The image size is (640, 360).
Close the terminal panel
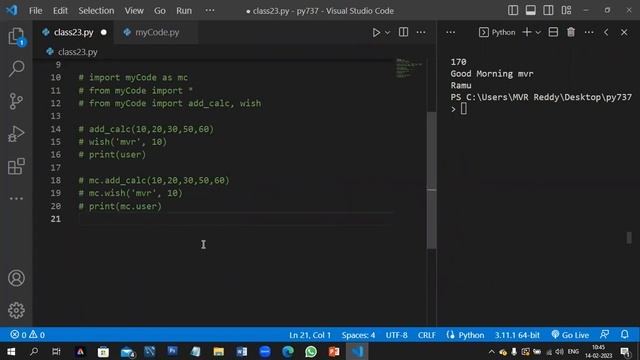pos(624,32)
